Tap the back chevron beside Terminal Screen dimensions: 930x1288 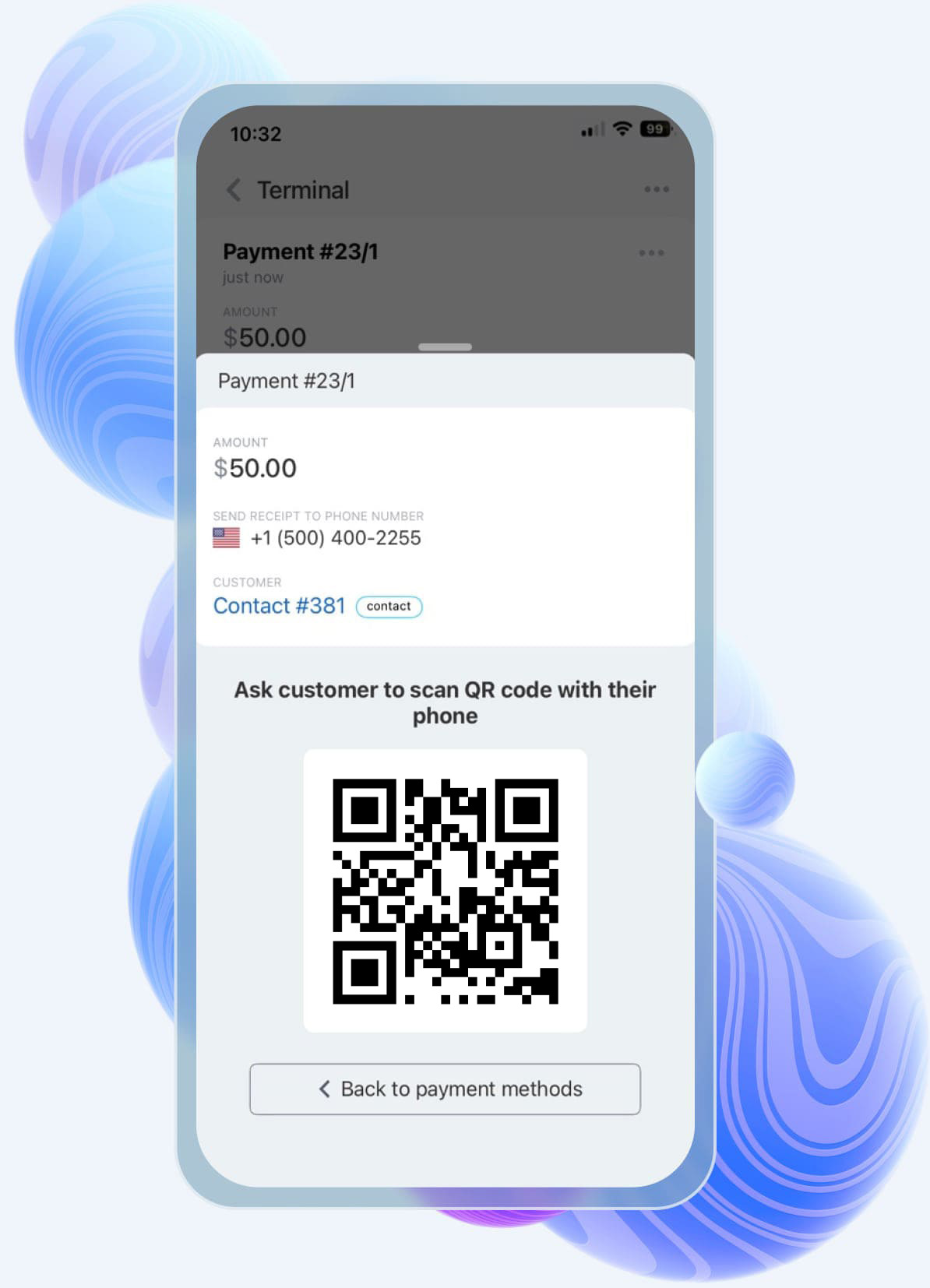233,190
